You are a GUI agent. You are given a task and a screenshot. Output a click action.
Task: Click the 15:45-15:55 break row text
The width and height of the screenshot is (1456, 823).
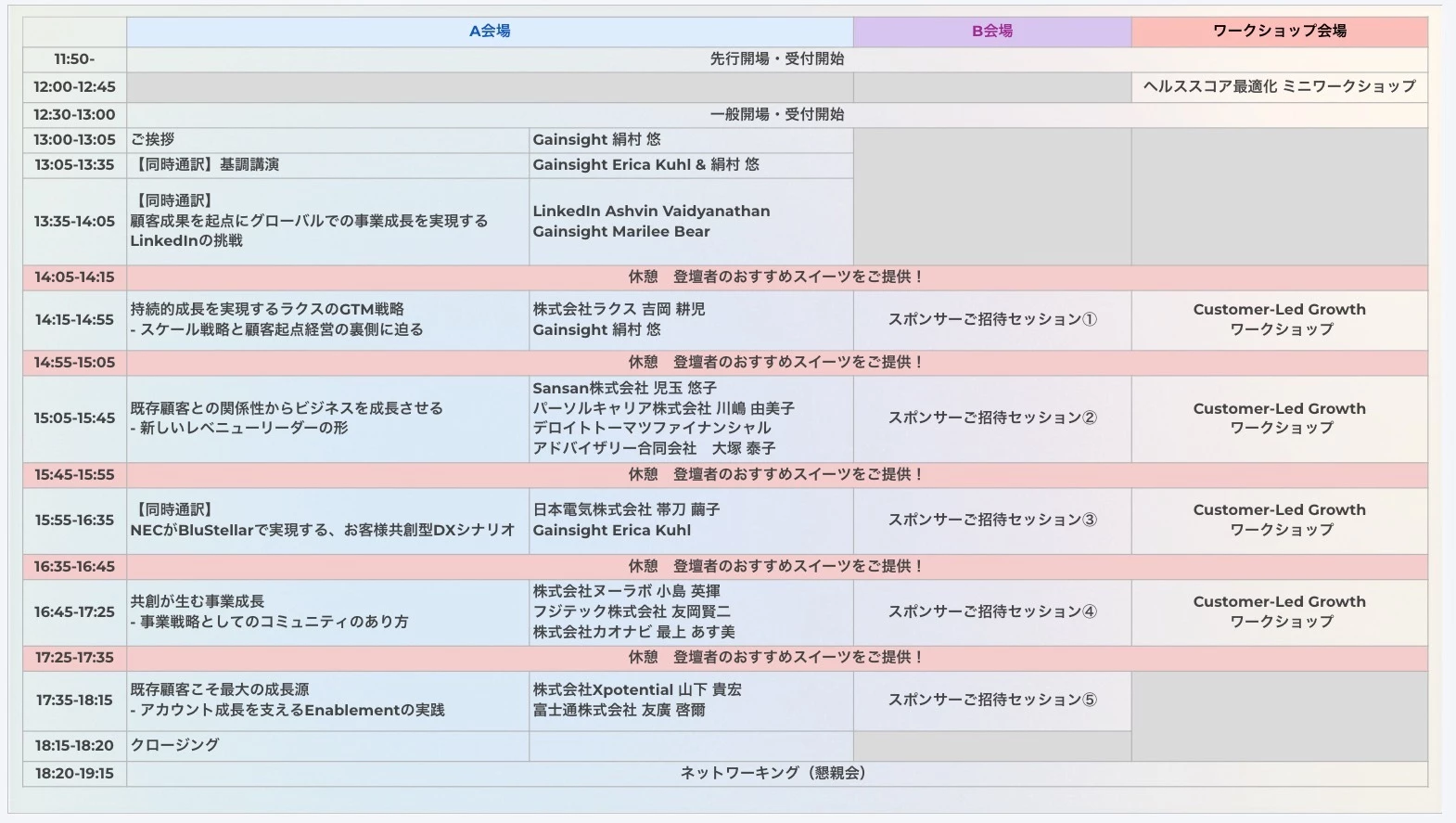(777, 475)
